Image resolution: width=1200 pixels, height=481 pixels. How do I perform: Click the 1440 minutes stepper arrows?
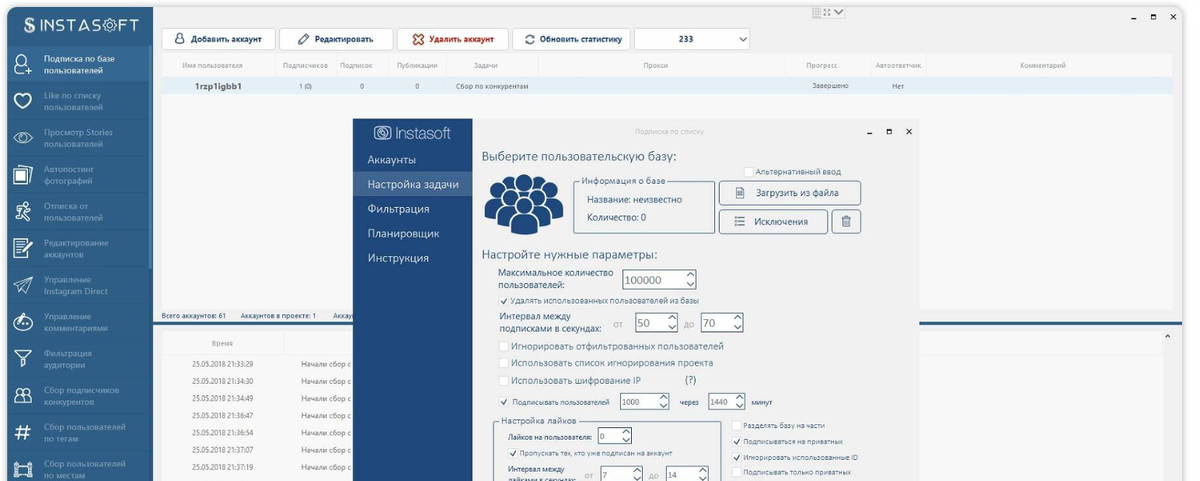pyautogui.click(x=738, y=402)
